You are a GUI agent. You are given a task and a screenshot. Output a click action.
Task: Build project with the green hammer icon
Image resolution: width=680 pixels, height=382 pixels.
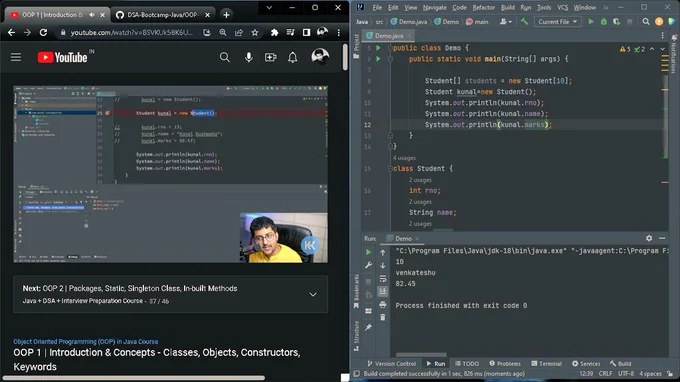coord(524,22)
